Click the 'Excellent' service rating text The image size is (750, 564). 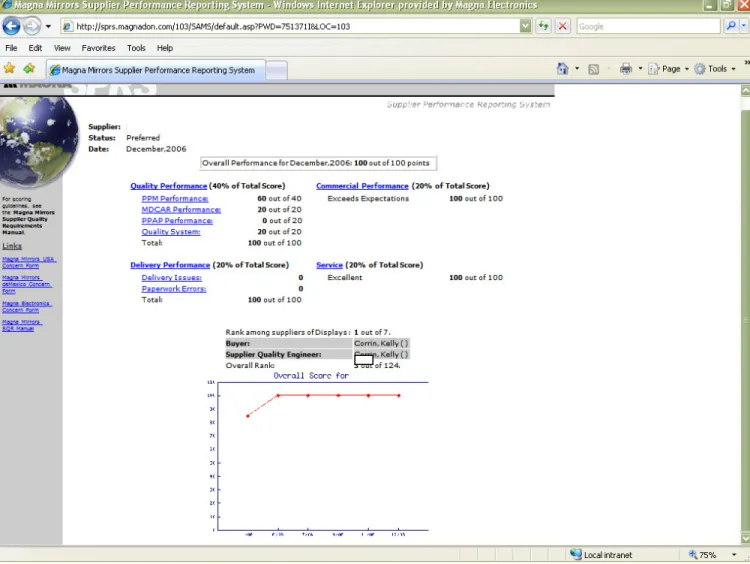(344, 277)
